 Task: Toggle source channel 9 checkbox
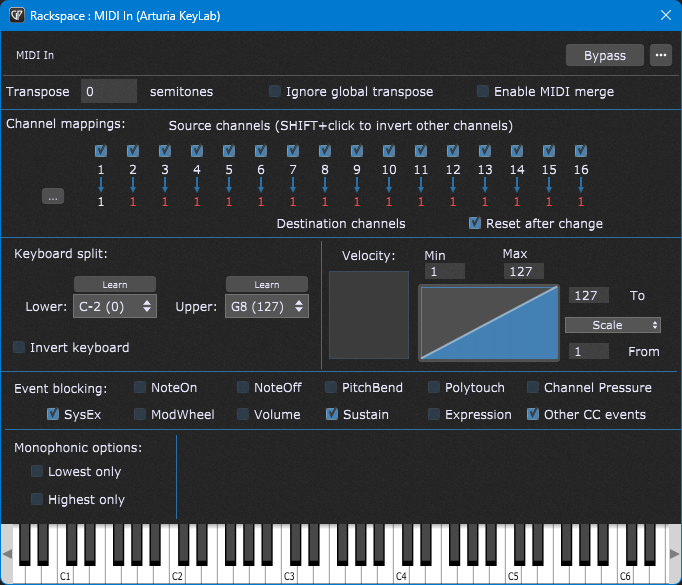[357, 150]
